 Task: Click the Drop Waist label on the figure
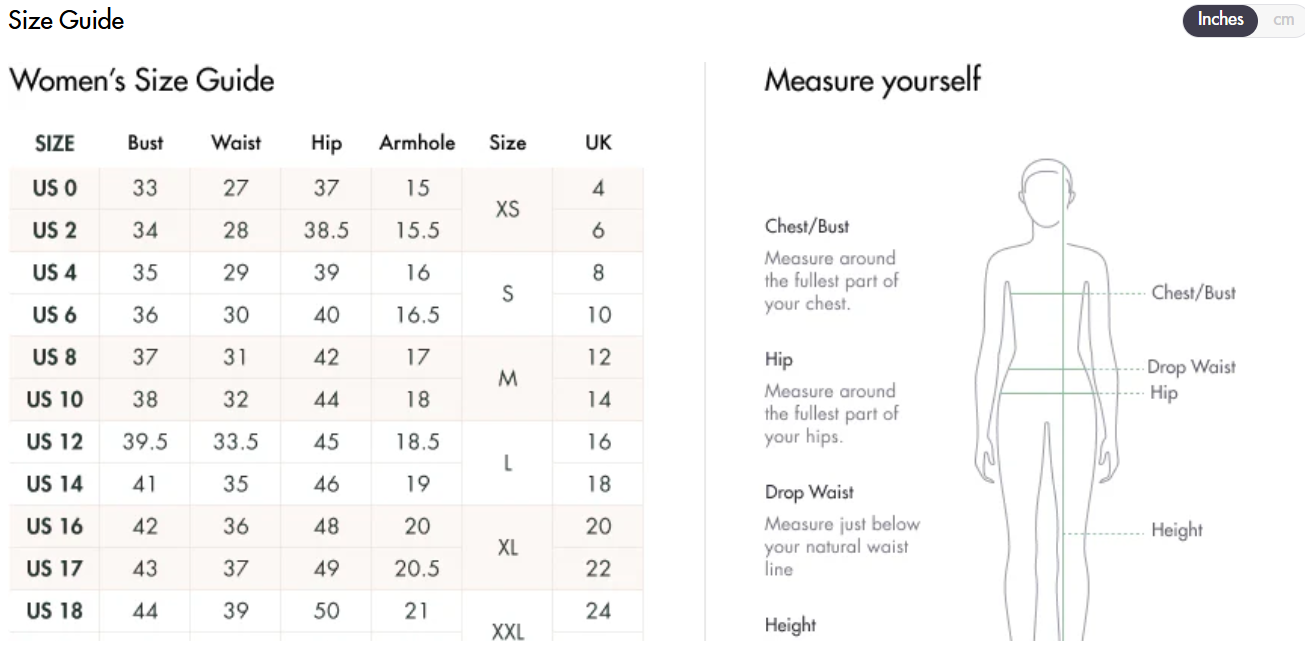point(1191,367)
